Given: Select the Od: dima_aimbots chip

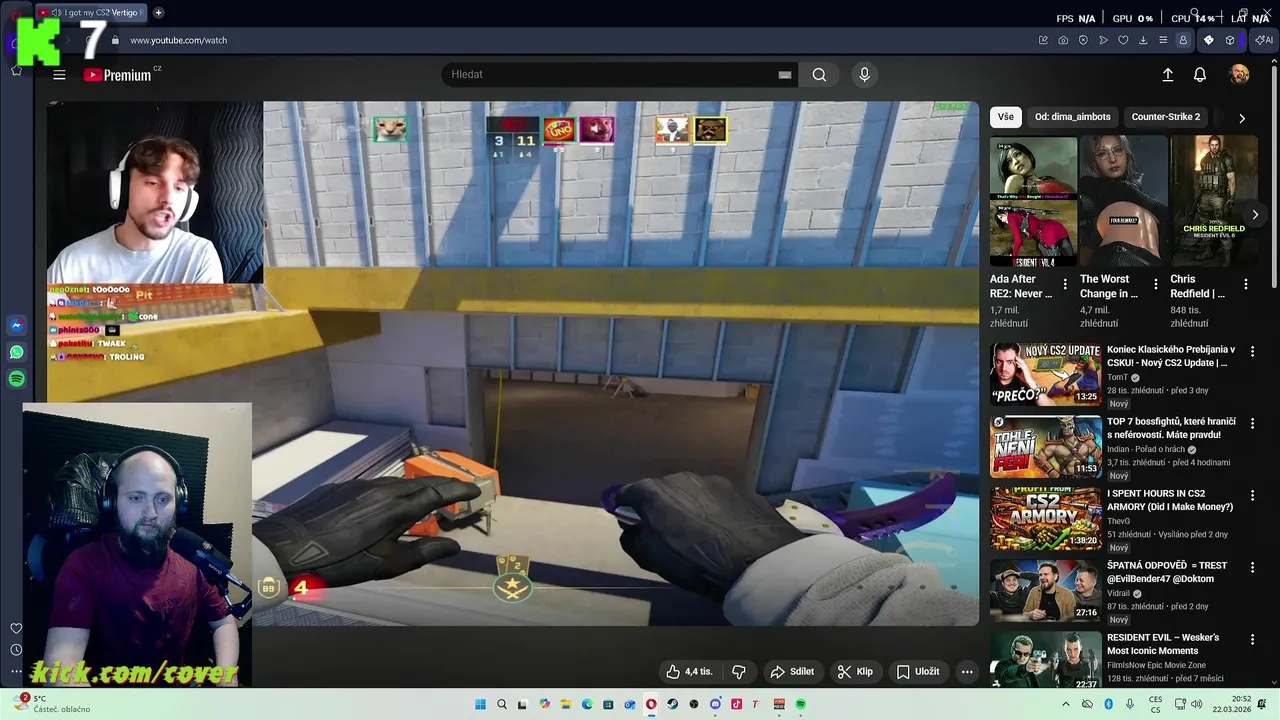Looking at the screenshot, I should [x=1072, y=117].
